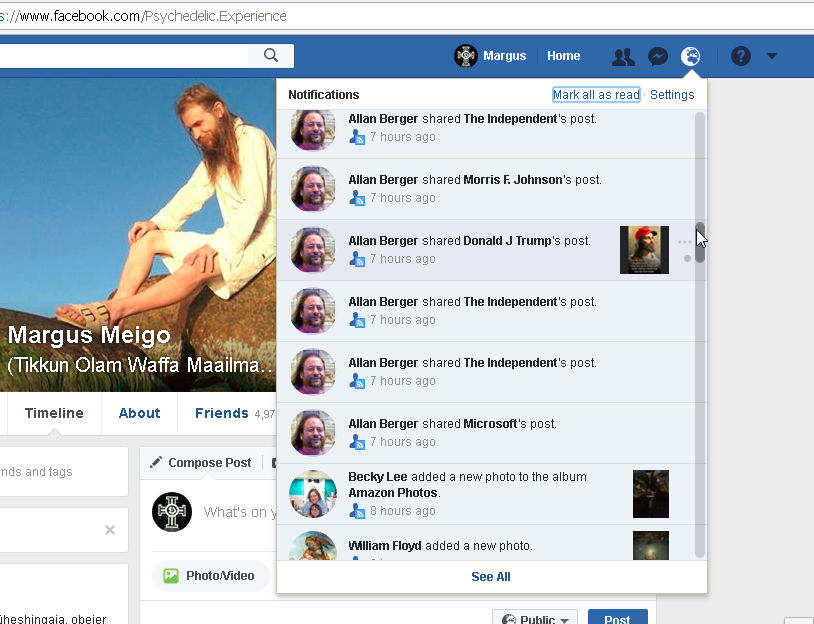Open the Friend Requests icon
Image resolution: width=814 pixels, height=624 pixels.
[623, 56]
